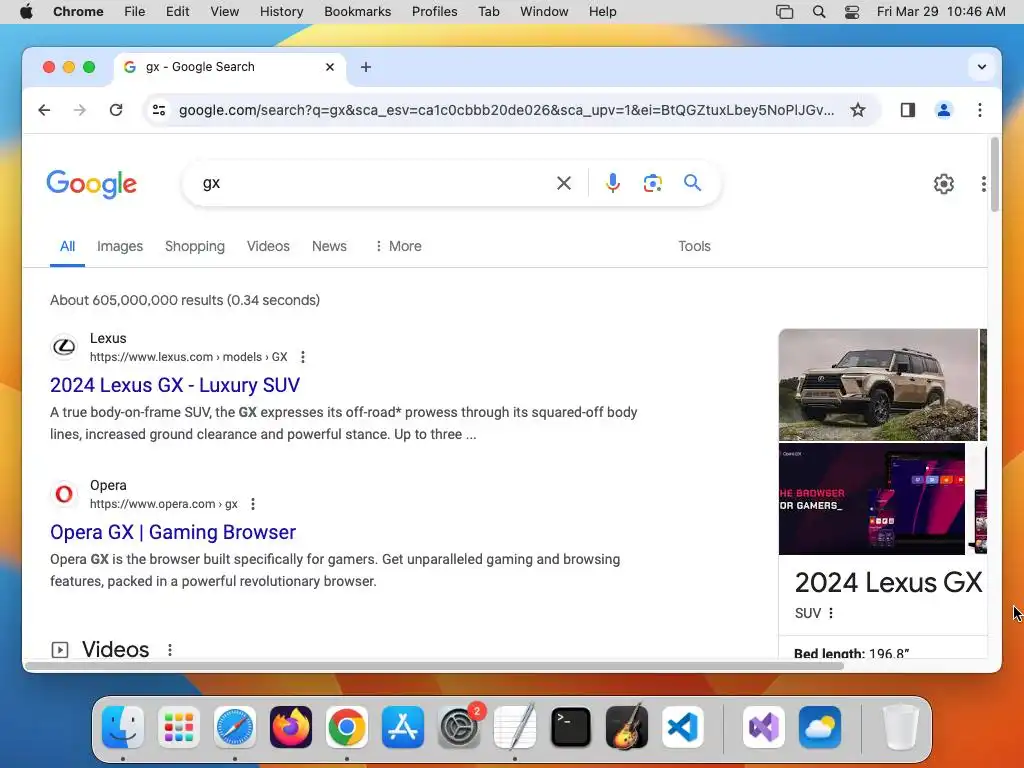Open the Chrome File menu
This screenshot has height=768, width=1024.
[135, 12]
